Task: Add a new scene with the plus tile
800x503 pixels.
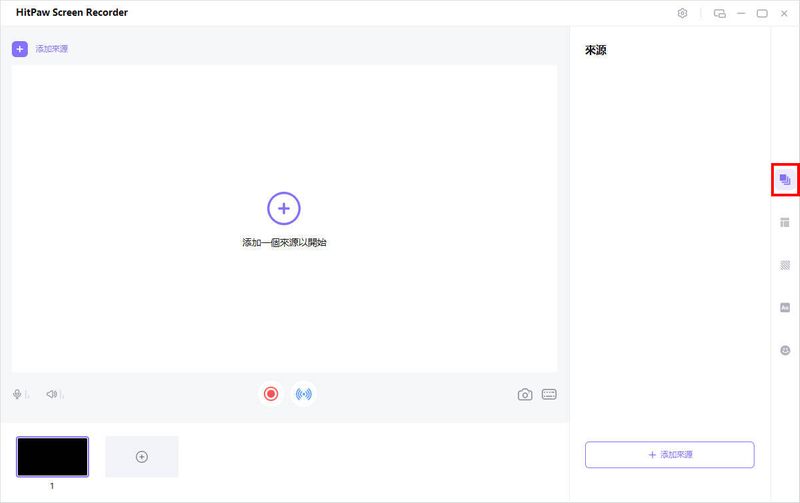Action: click(142, 457)
